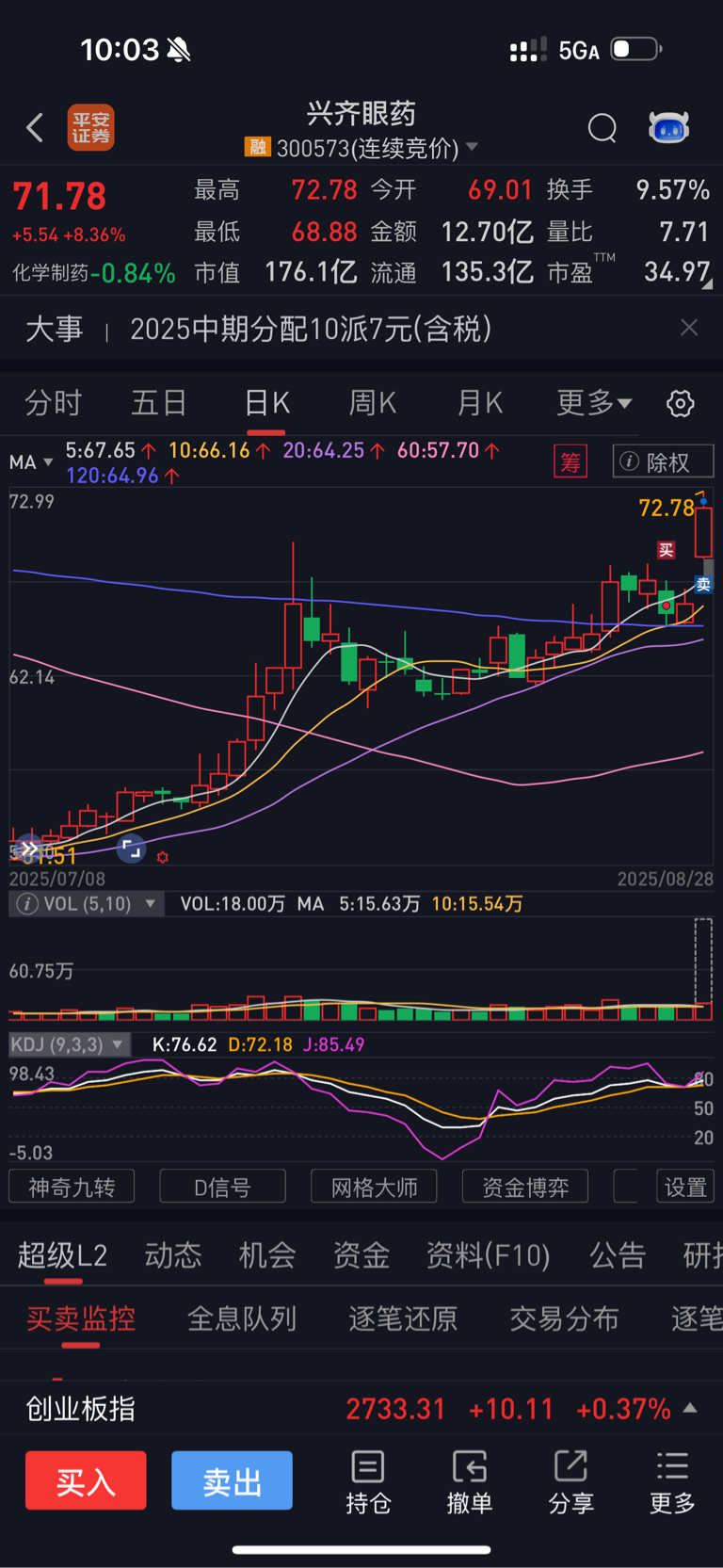Tap the blue 卖出 sell button
Image resolution: width=723 pixels, height=1568 pixels.
click(232, 1480)
